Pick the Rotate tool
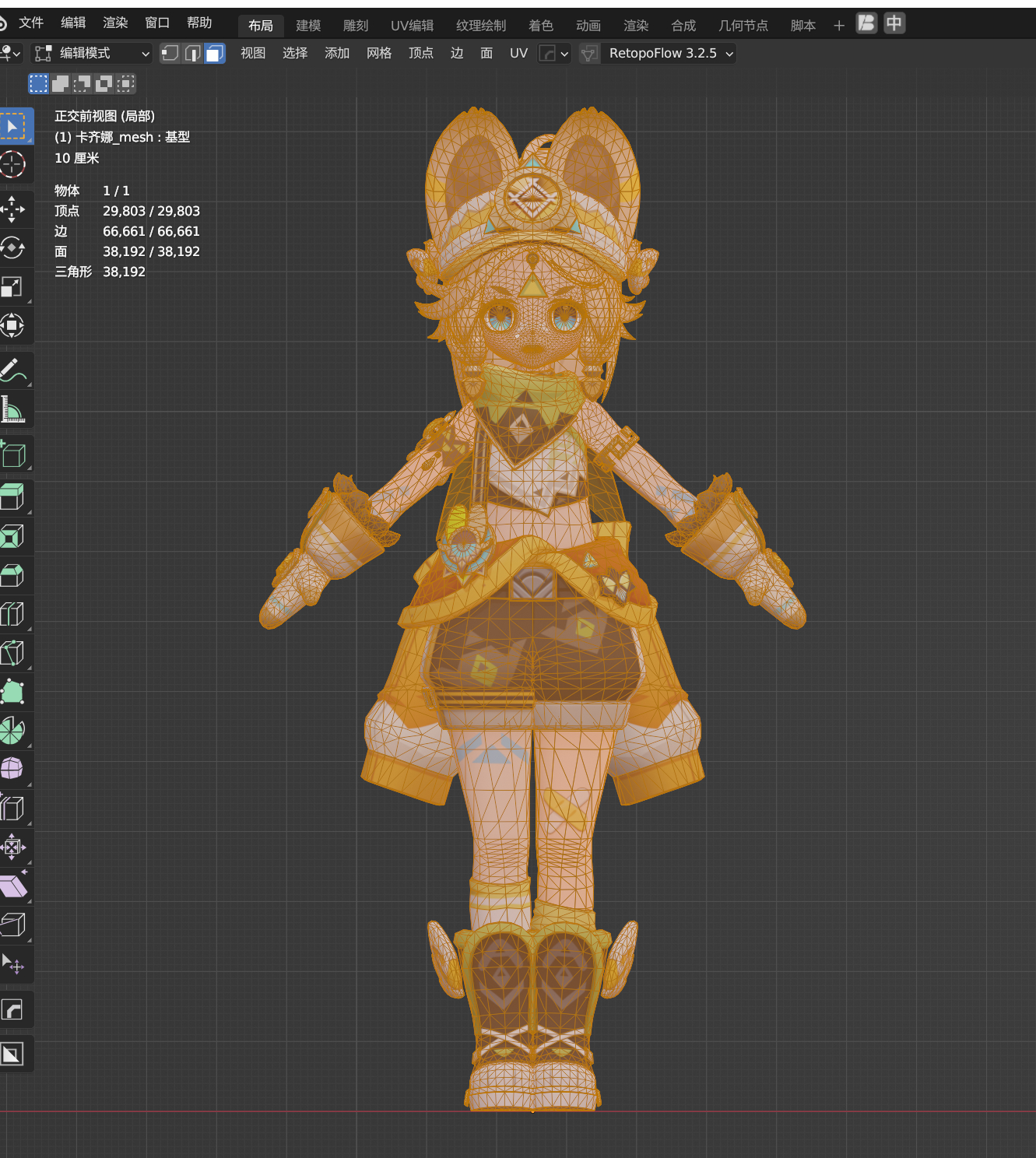This screenshot has height=1158, width=1036. 12,248
